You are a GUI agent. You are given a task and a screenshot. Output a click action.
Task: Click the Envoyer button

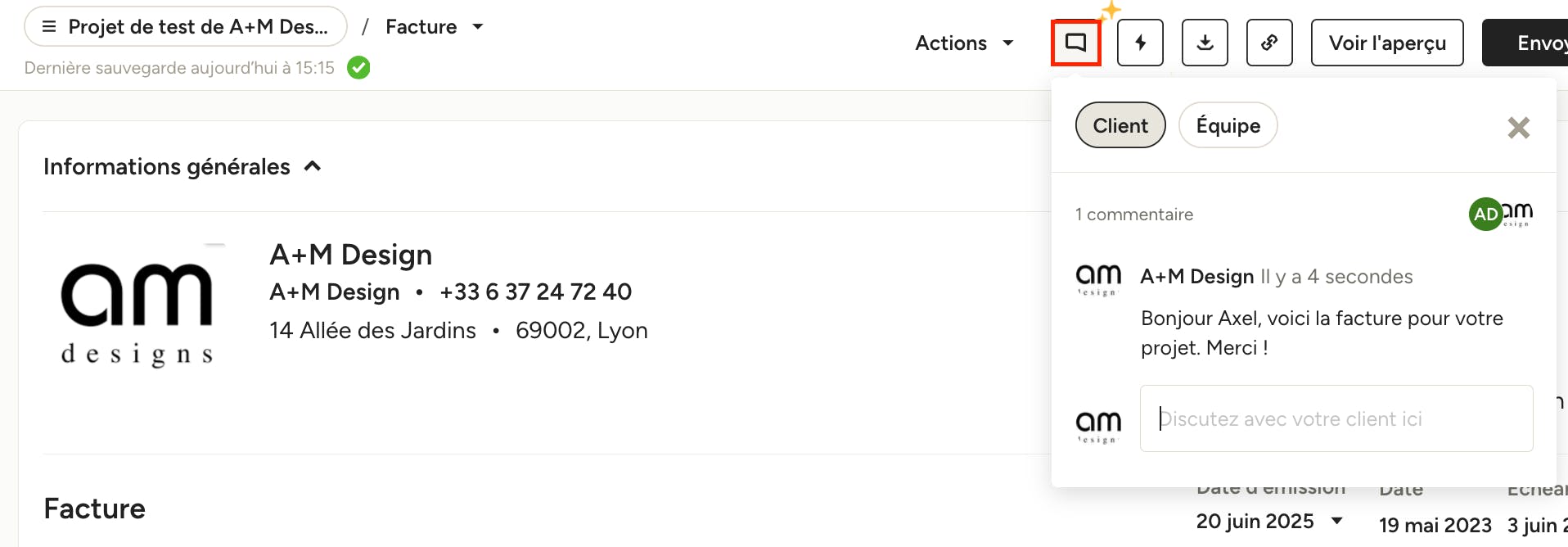click(x=1525, y=43)
